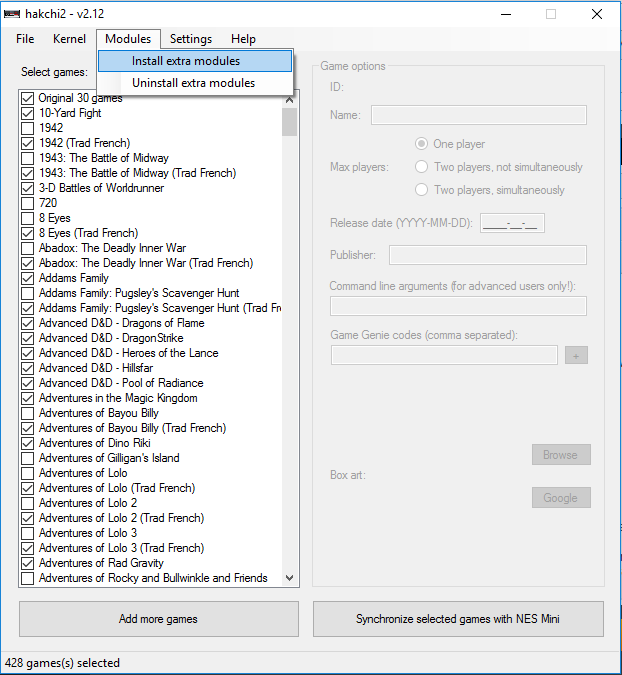Click the plus button beside Game Genie codes
Viewport: 622px width, 675px height.
click(x=576, y=356)
